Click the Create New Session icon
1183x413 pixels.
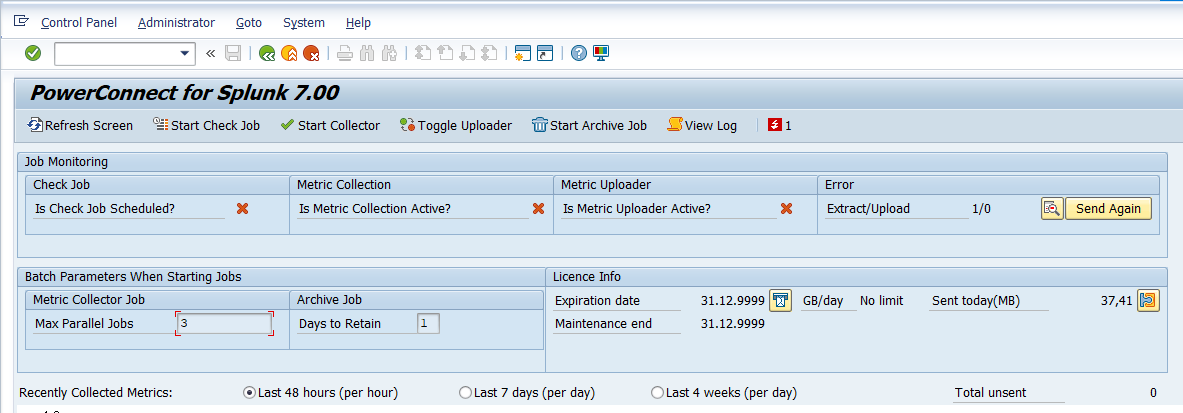tap(521, 53)
